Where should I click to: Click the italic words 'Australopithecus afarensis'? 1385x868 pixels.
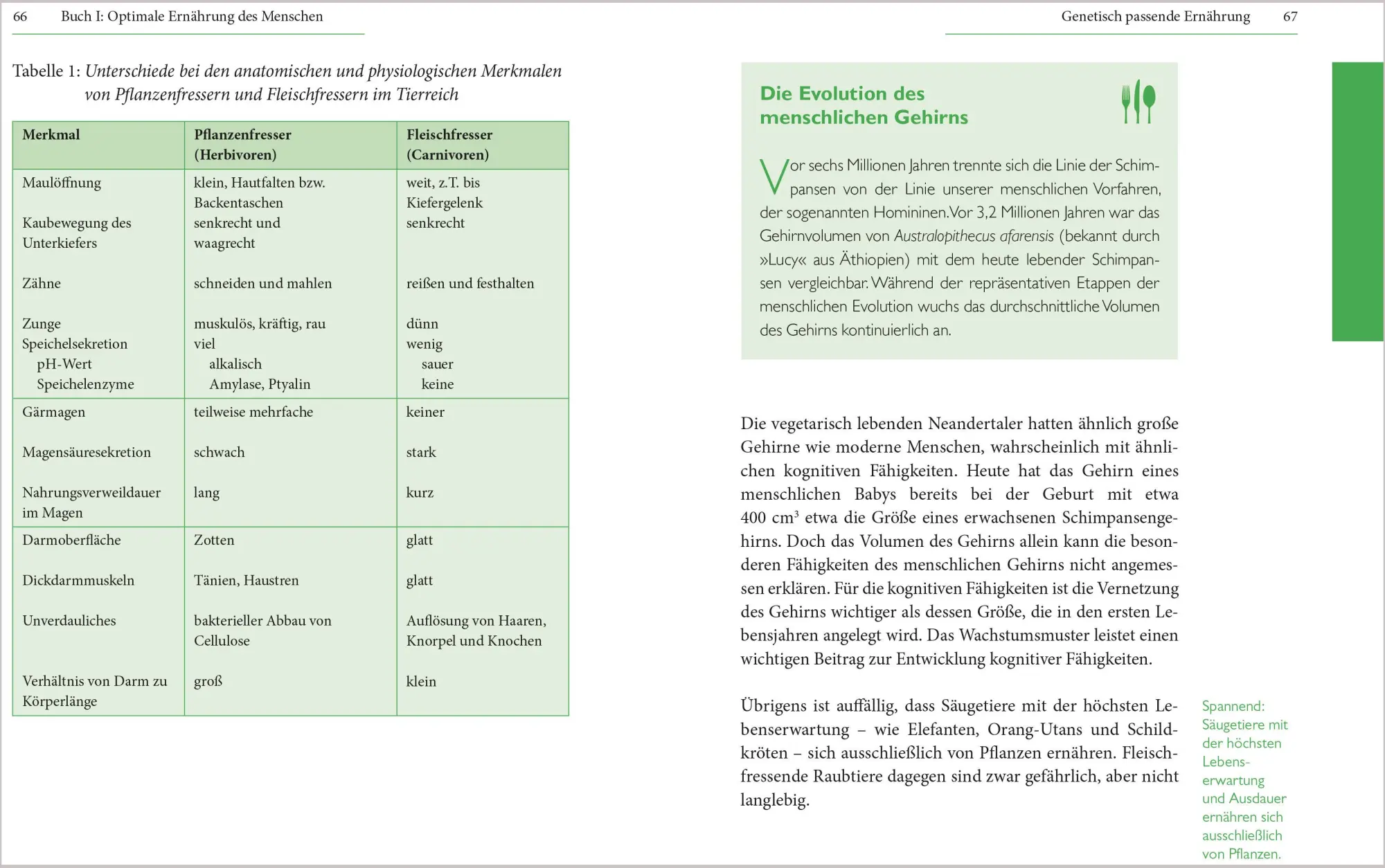[974, 236]
